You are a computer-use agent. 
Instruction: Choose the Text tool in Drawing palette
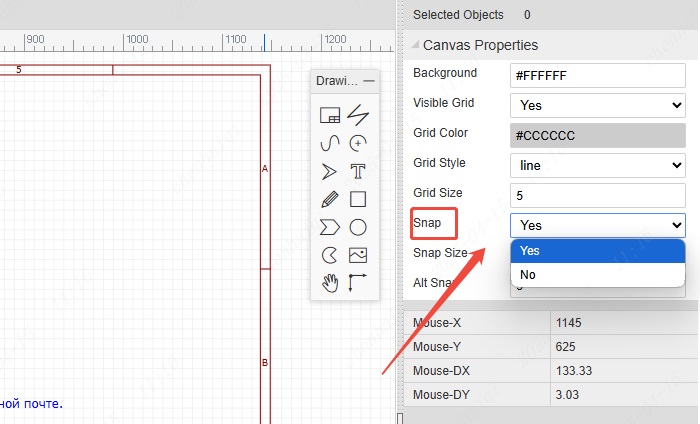pos(358,171)
